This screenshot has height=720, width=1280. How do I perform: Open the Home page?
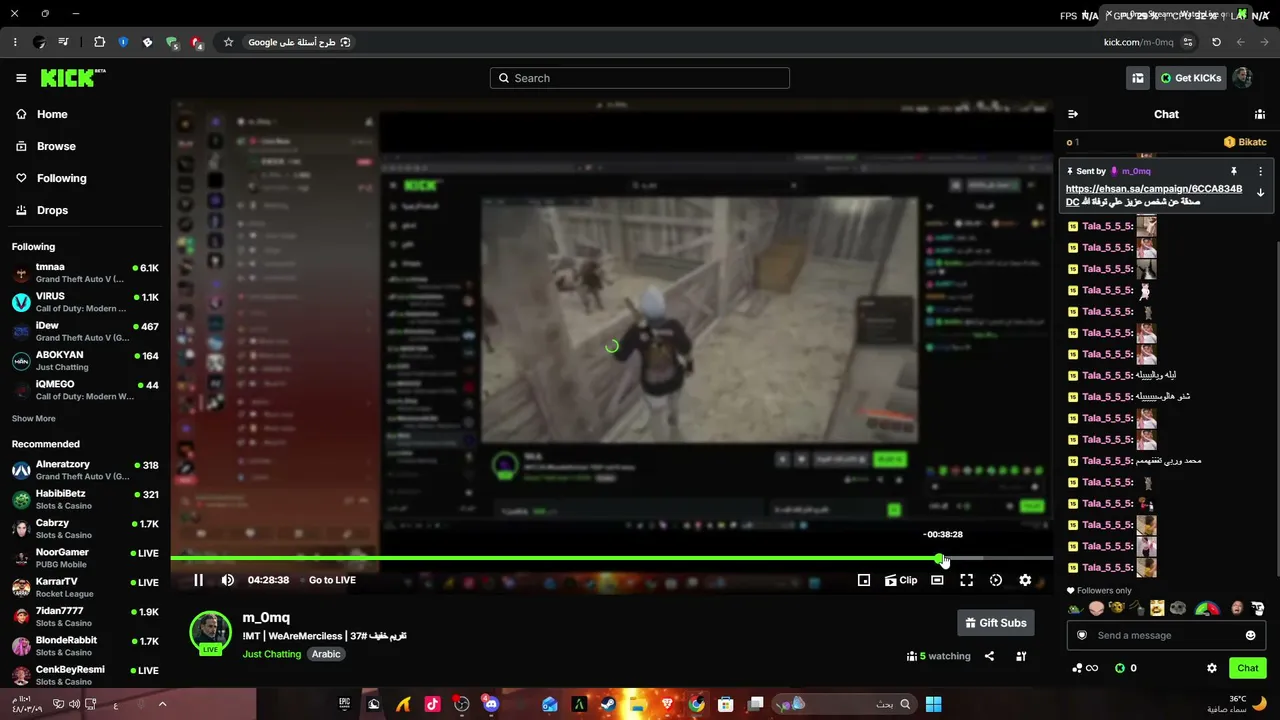pyautogui.click(x=42, y=114)
